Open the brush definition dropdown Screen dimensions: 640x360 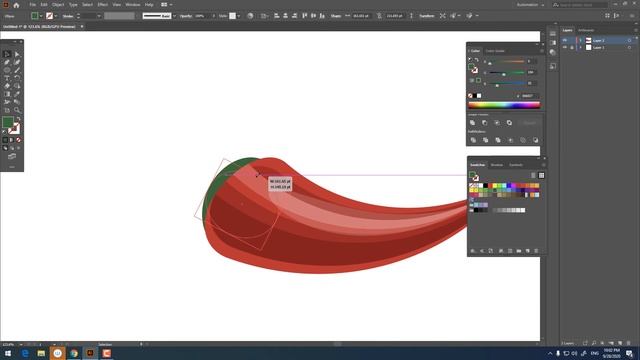pos(174,16)
